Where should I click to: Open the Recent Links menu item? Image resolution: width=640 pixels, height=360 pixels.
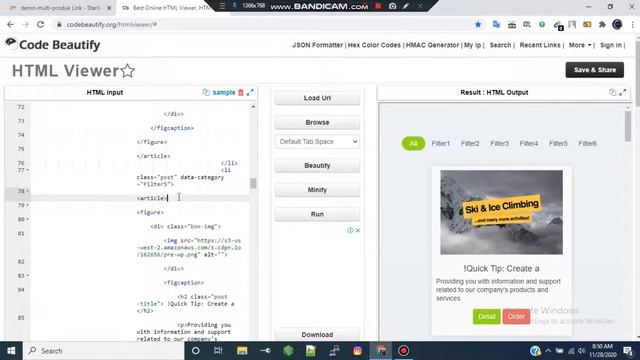[x=540, y=45]
